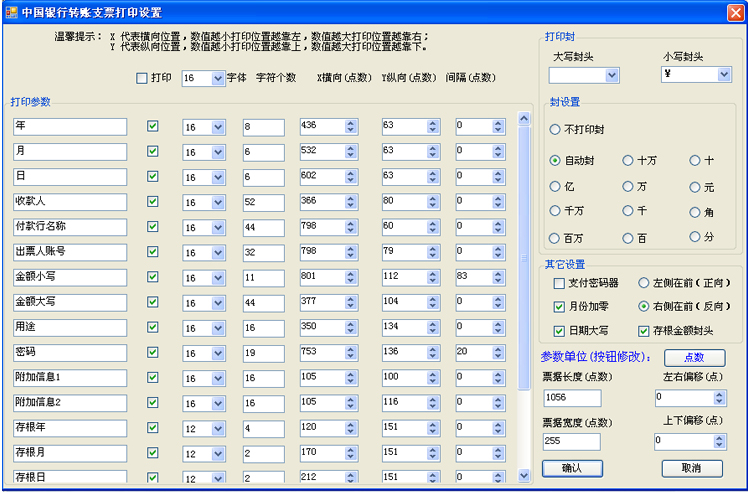Image resolution: width=750 pixels, height=492 pixels.
Task: Select 左侧在前（正向）radio button
Action: (x=643, y=283)
